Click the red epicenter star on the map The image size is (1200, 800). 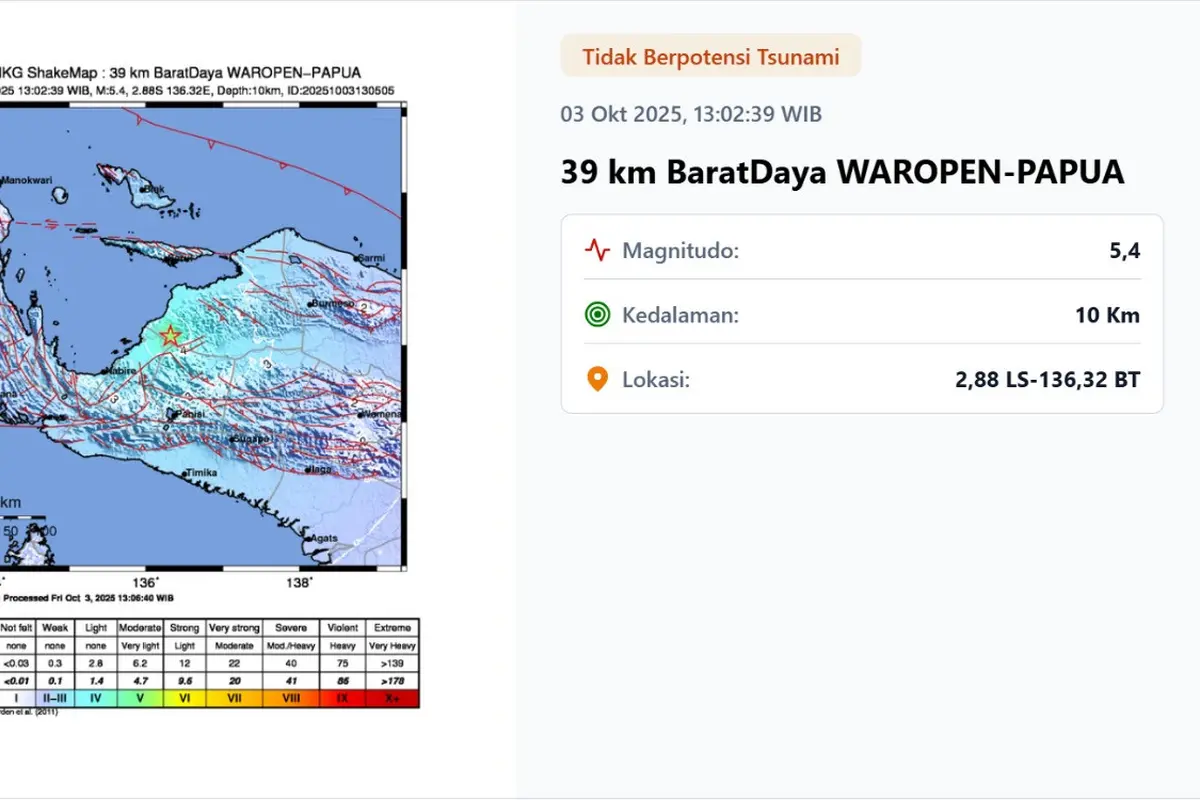pos(171,335)
